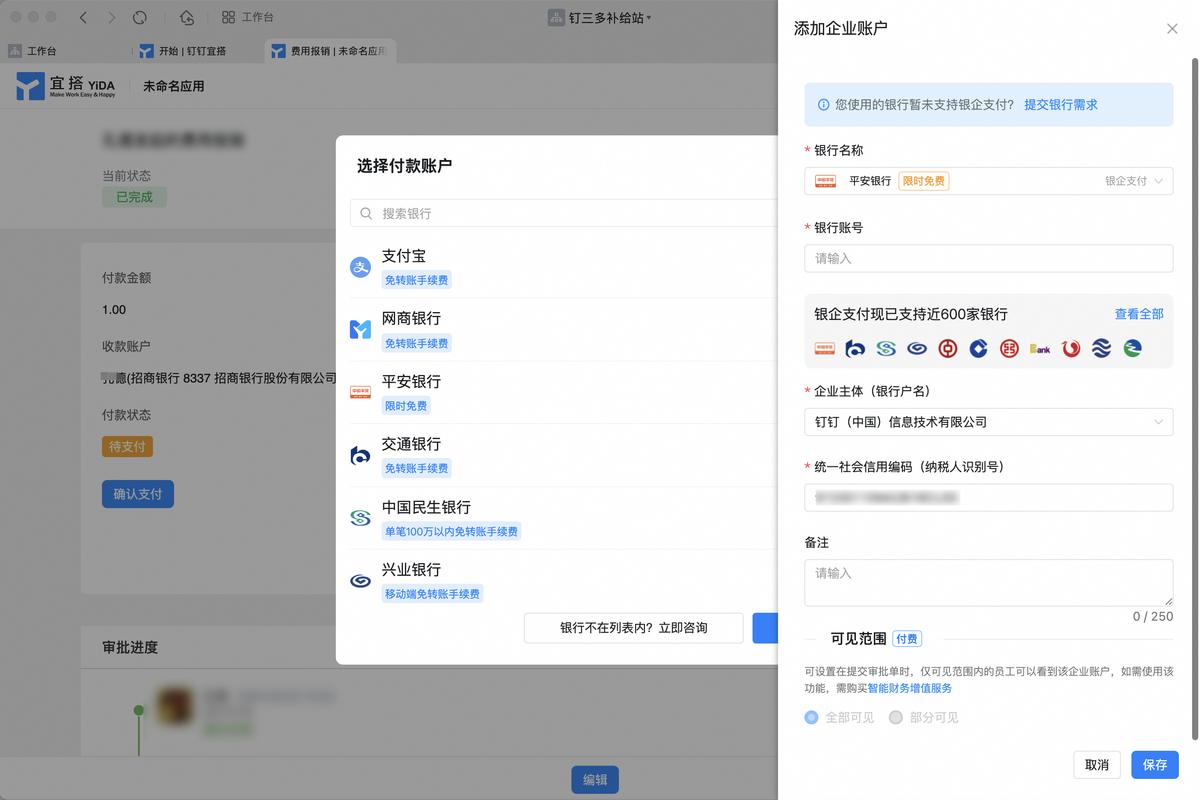
Task: Switch to the 费用报销 tab
Action: click(328, 51)
